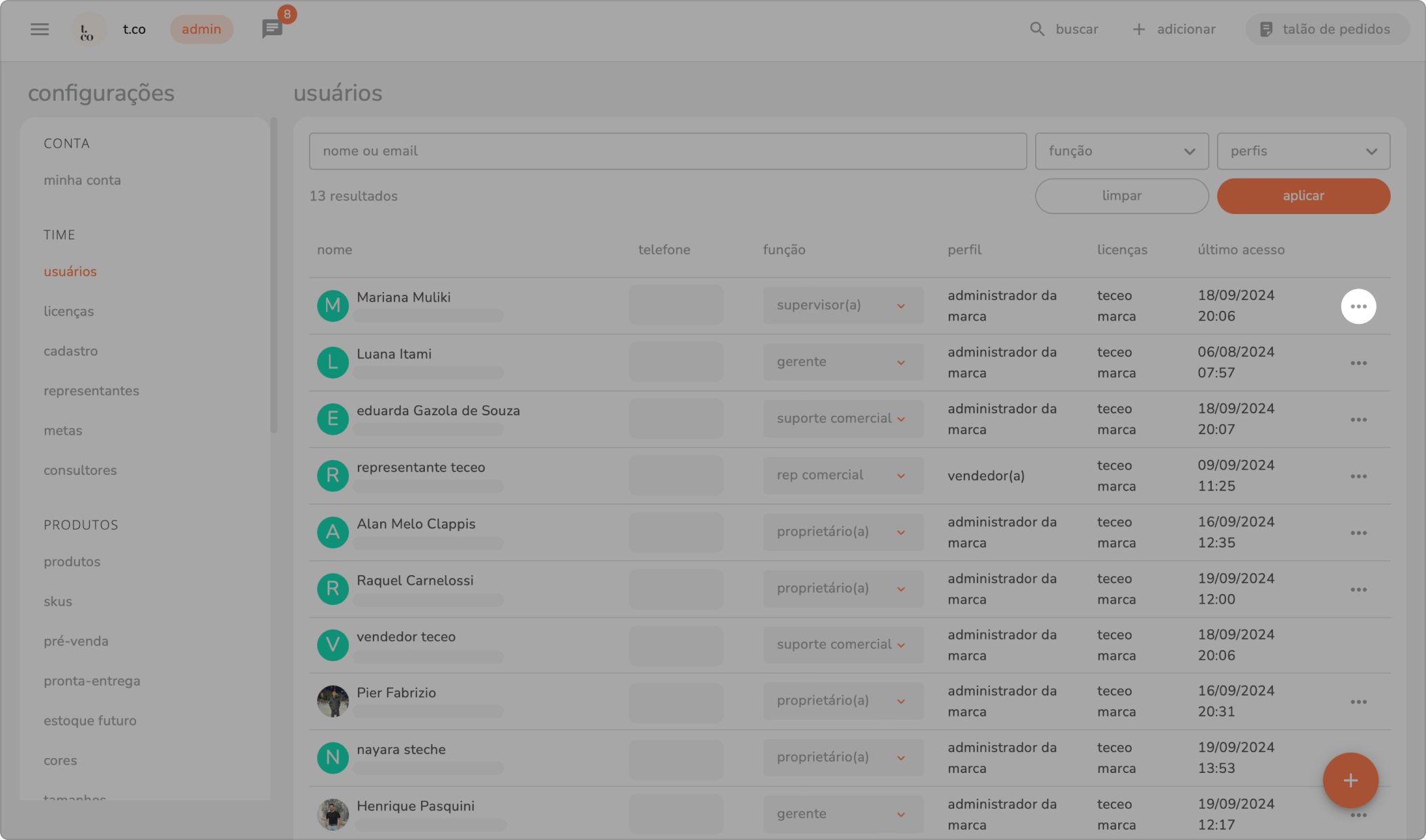
Task: Expand the função filter dropdown
Action: point(1121,151)
